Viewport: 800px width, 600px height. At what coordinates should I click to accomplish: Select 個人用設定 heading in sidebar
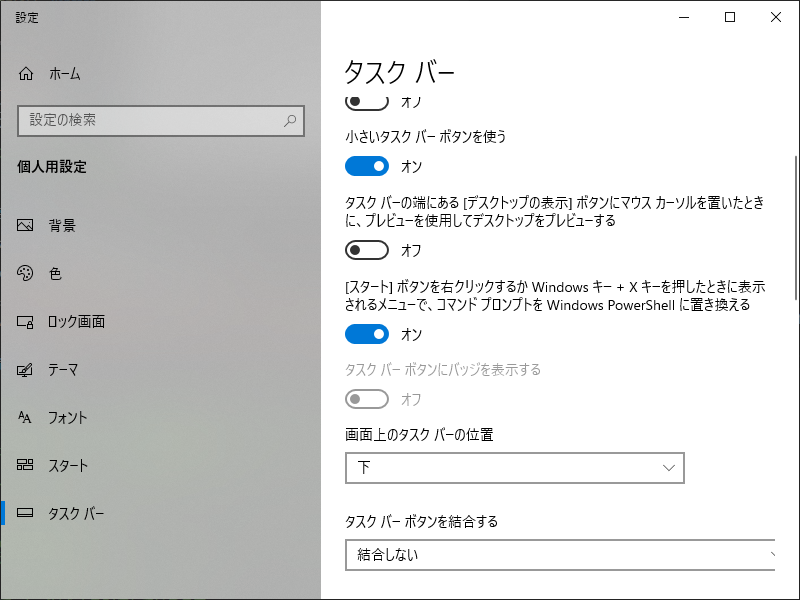coord(50,167)
